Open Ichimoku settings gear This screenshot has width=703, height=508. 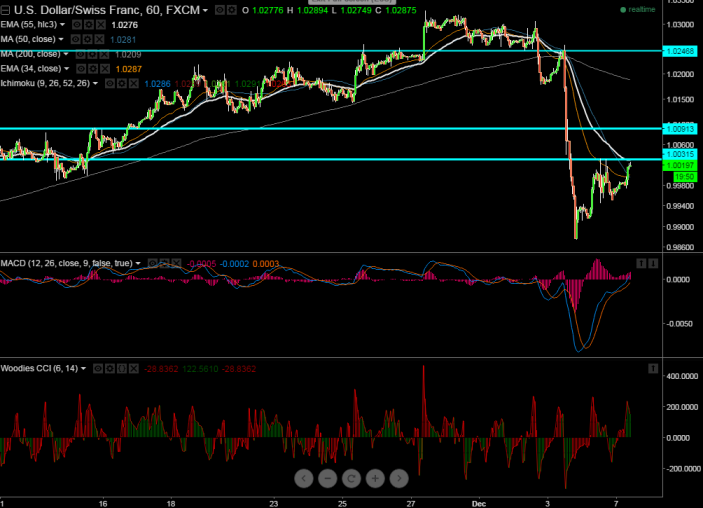[122, 83]
